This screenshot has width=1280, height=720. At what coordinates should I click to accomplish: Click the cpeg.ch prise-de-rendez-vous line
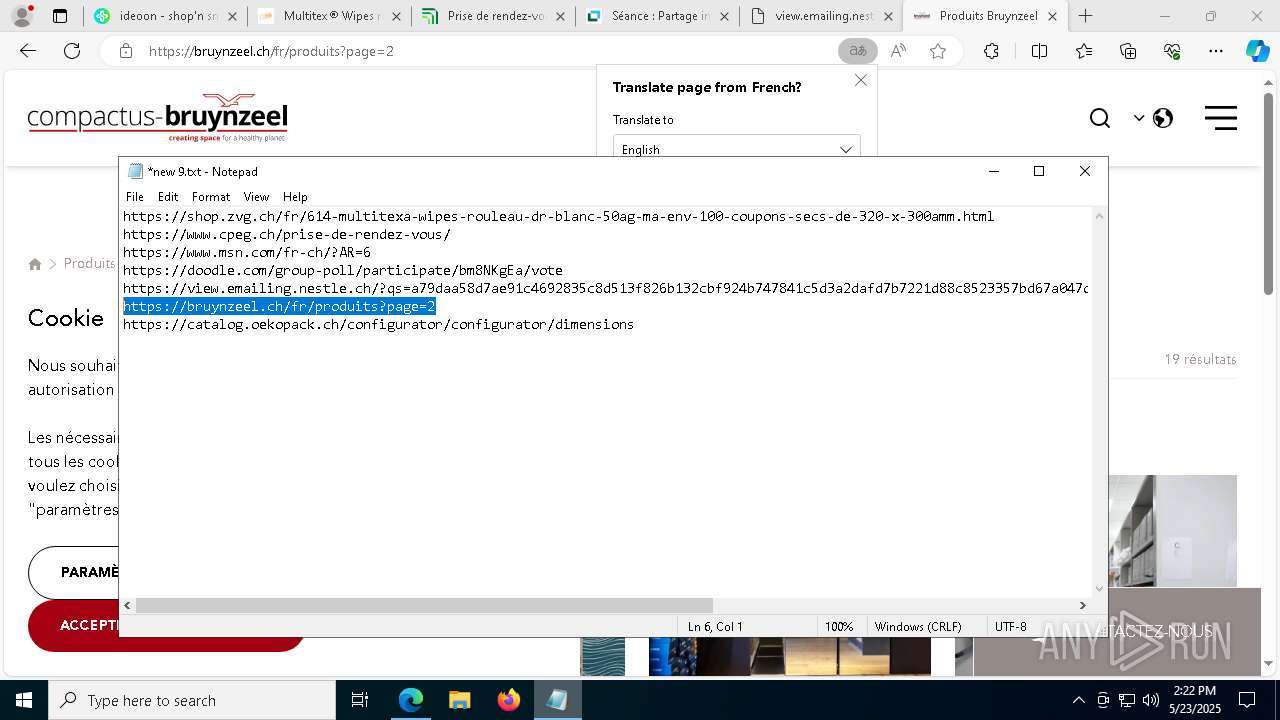coord(287,234)
